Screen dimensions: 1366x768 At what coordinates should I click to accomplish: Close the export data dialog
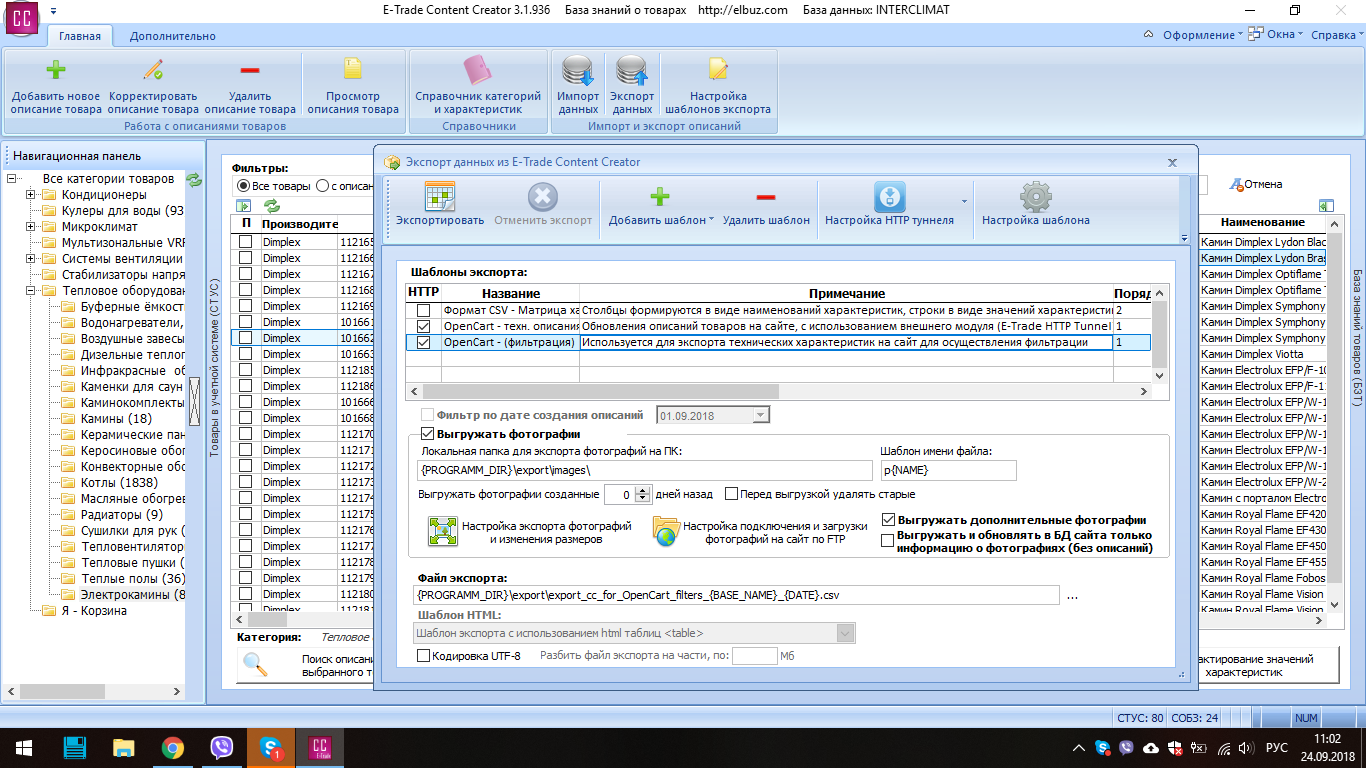(x=1172, y=162)
